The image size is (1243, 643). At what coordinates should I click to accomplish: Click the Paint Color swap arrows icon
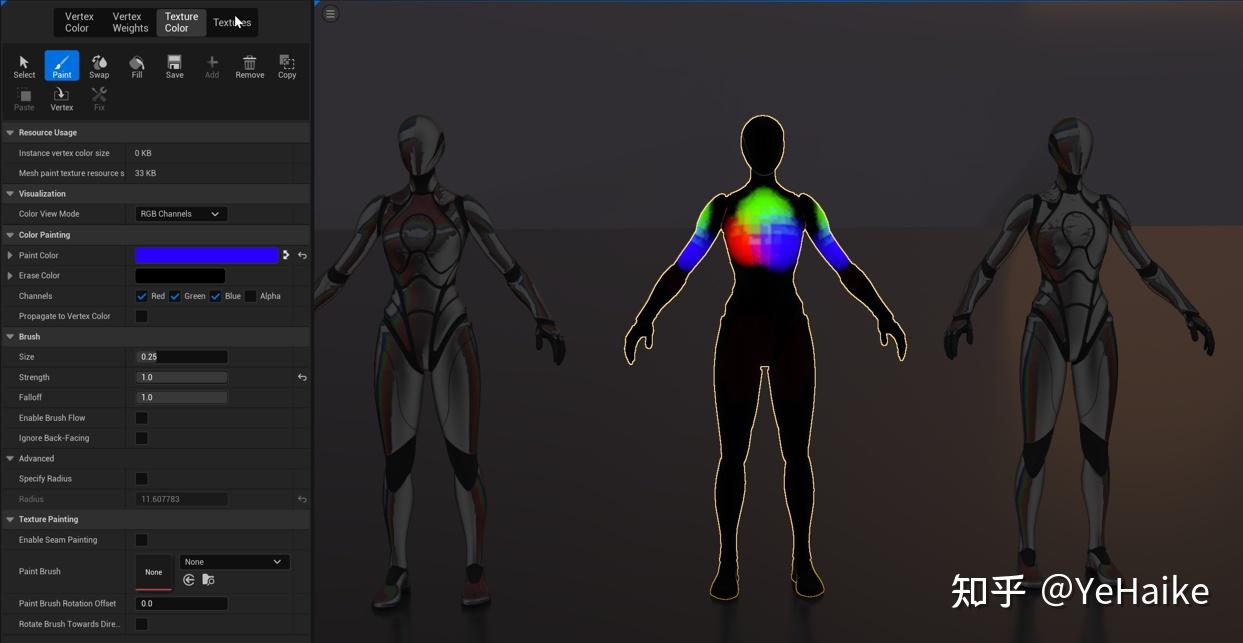tap(286, 255)
